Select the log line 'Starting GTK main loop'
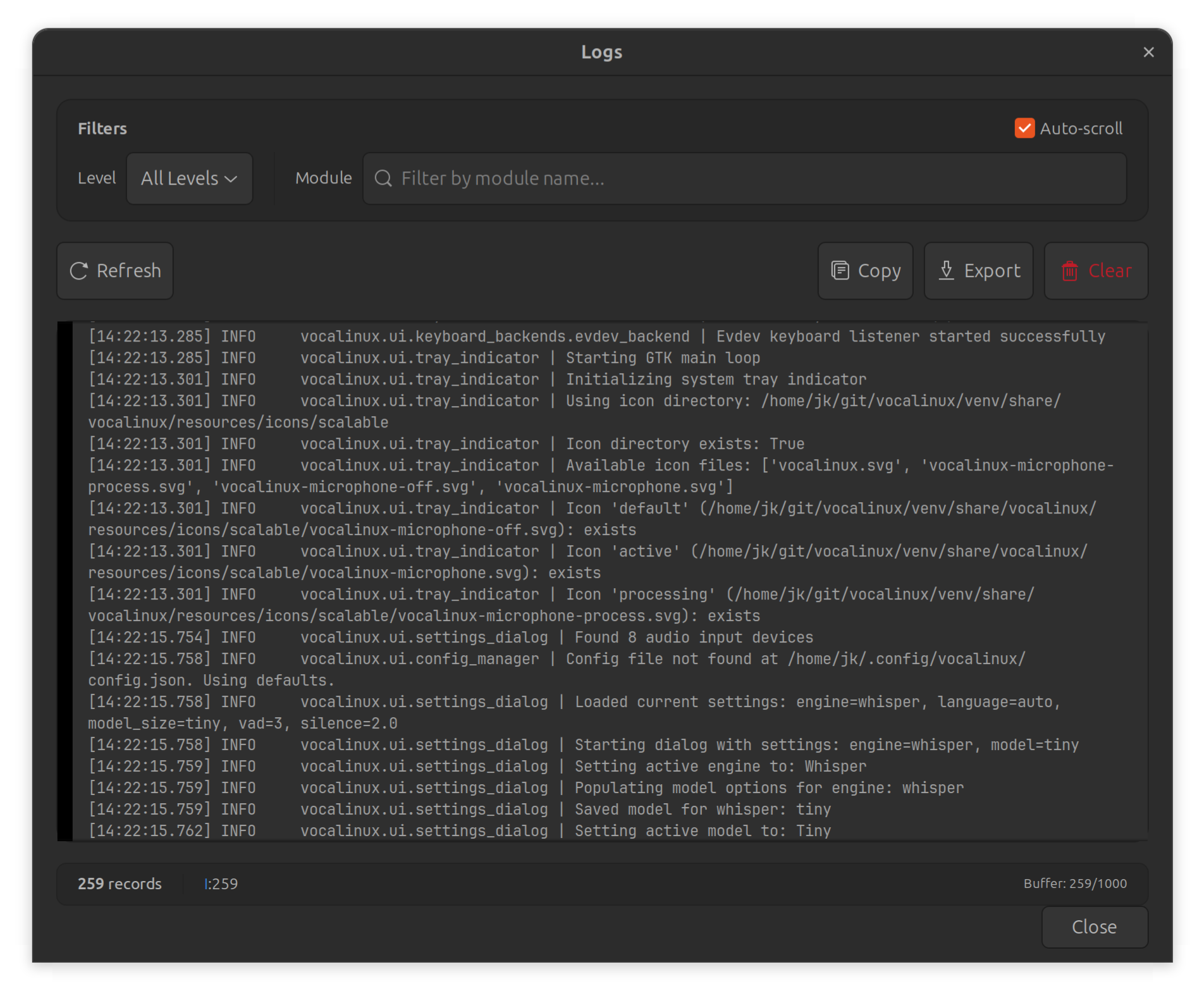Image resolution: width=1204 pixels, height=998 pixels. click(x=424, y=358)
